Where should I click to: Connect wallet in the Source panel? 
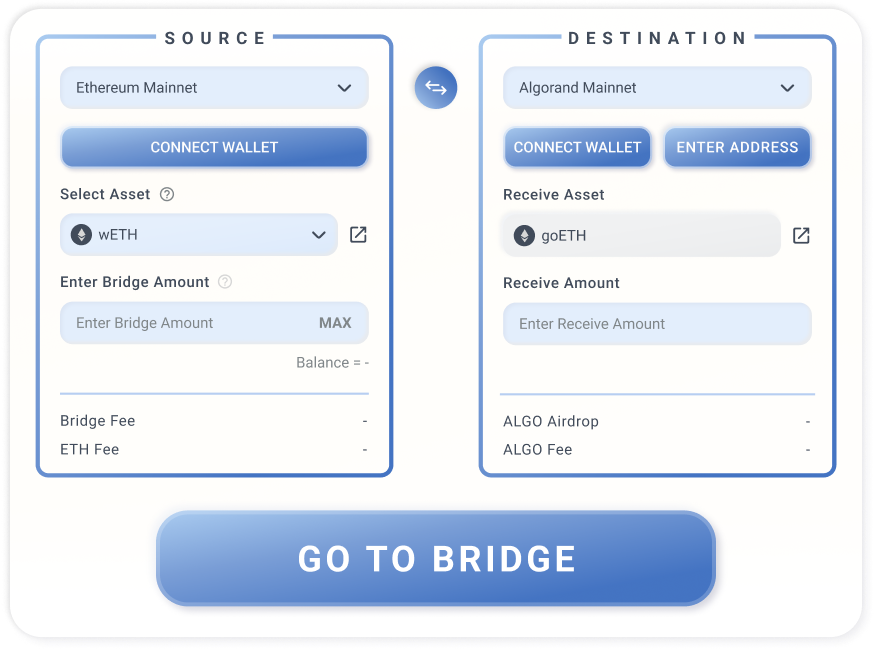point(214,147)
